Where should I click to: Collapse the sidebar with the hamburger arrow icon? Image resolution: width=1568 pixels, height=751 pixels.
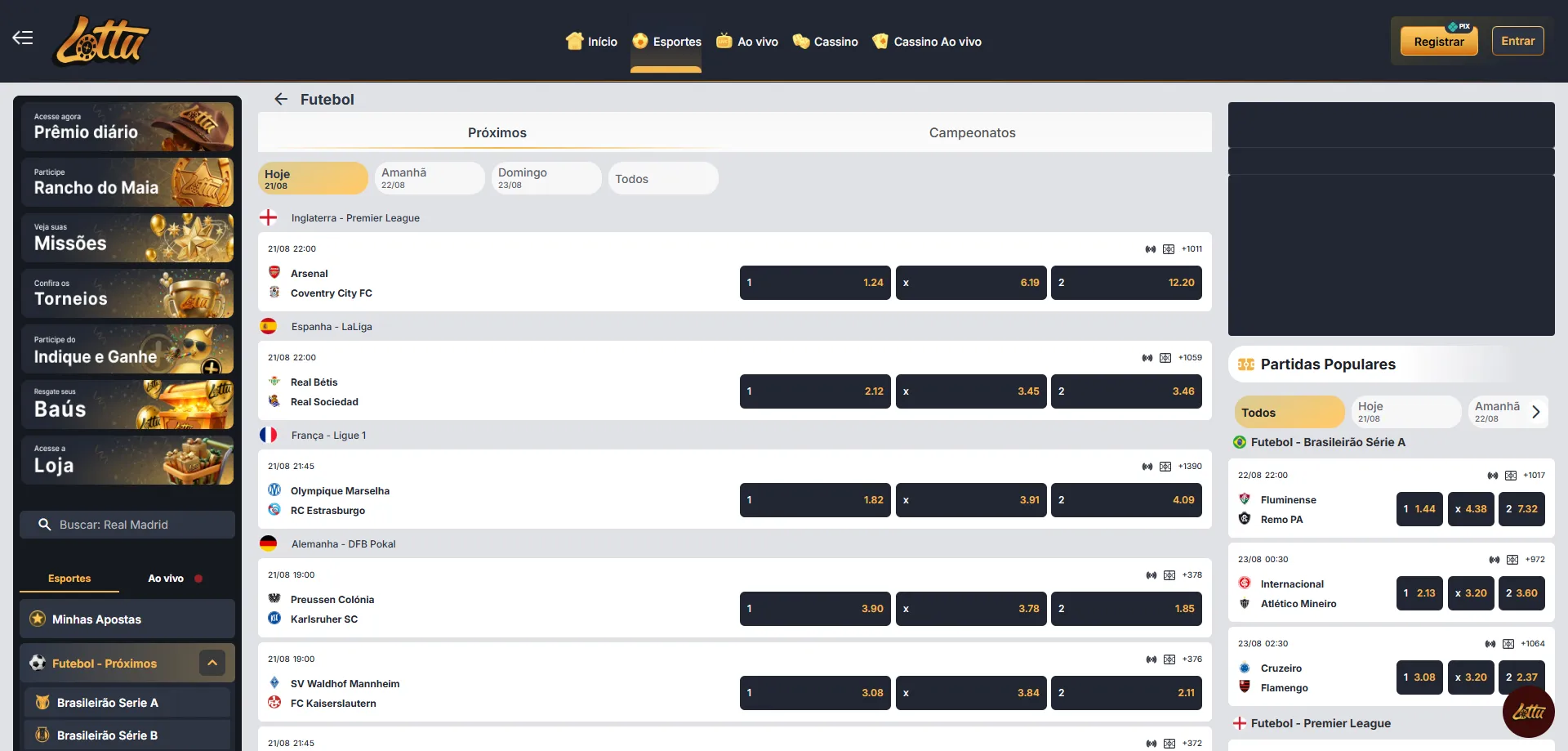23,38
